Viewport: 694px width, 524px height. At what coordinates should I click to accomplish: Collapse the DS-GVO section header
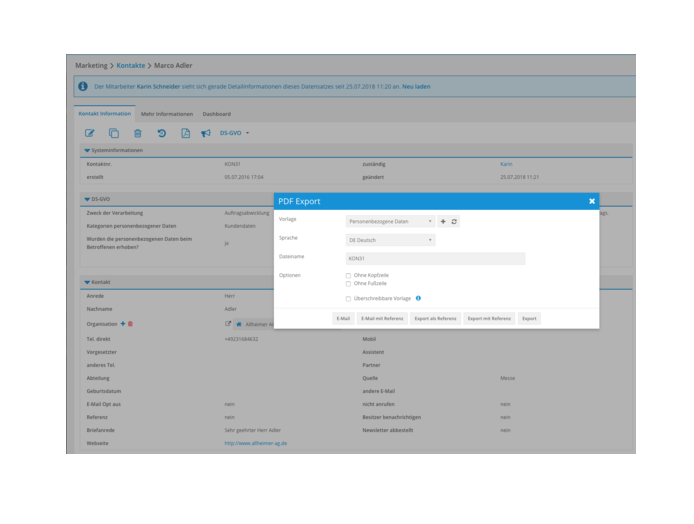(87, 199)
